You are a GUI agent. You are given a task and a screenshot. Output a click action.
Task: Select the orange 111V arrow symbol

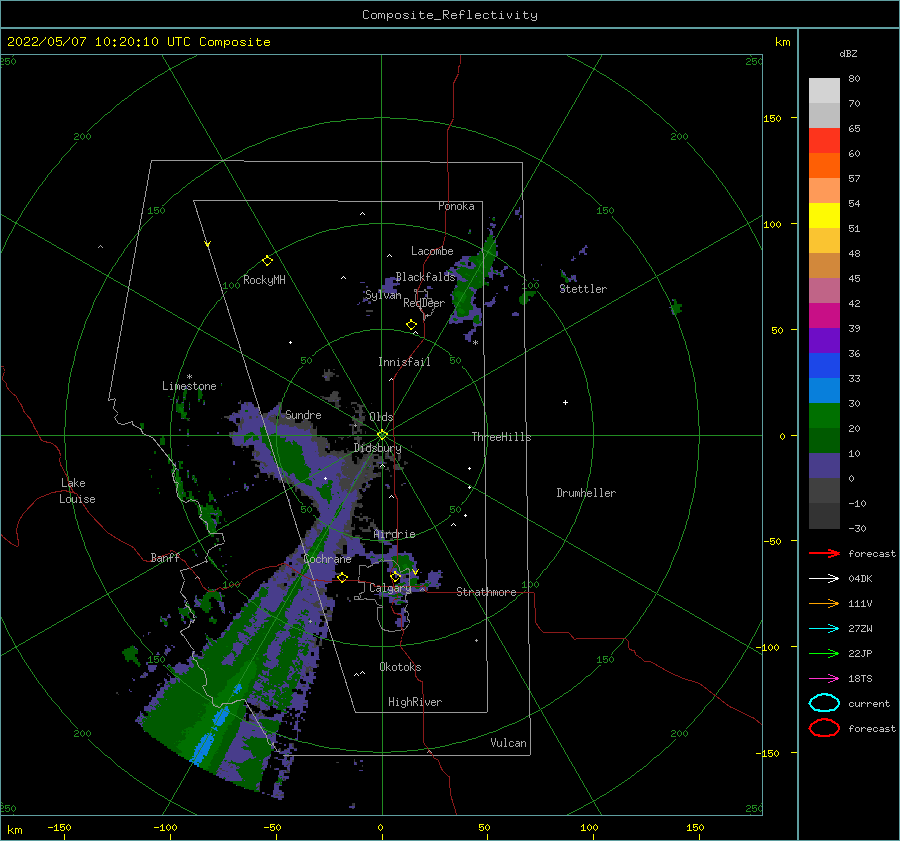click(x=824, y=603)
